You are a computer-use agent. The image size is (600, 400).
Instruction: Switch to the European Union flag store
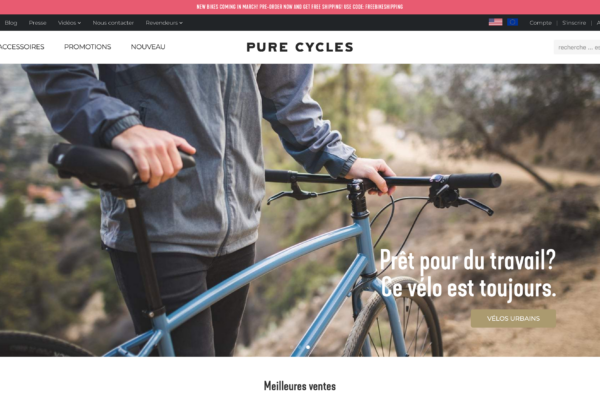pyautogui.click(x=512, y=22)
